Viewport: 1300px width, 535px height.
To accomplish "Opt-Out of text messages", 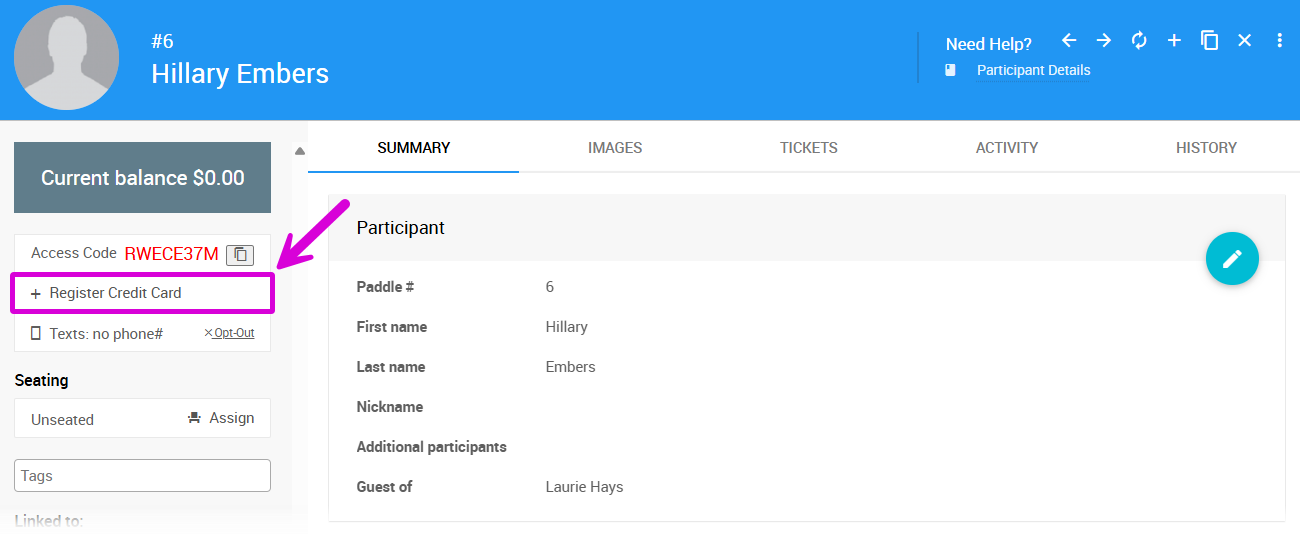I will [229, 333].
